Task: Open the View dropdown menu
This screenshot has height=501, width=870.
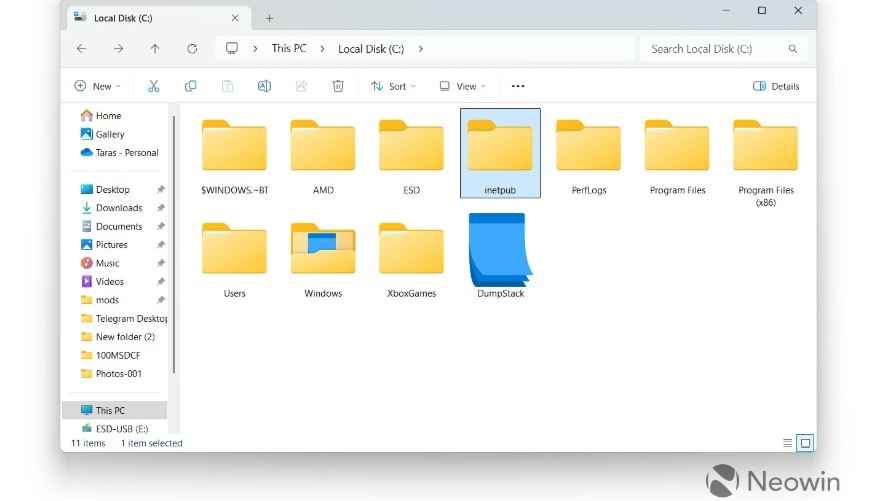Action: tap(462, 86)
